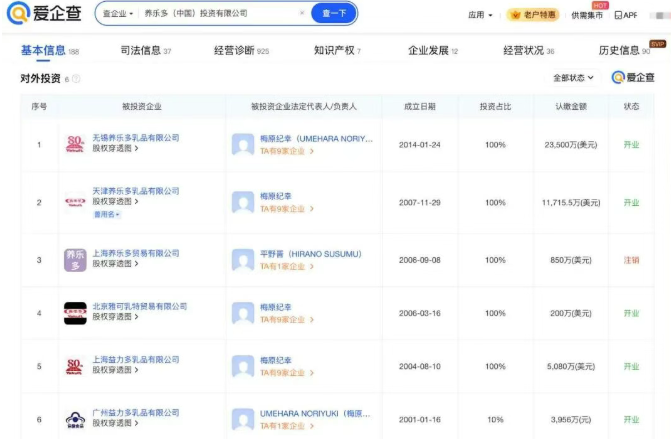The height and width of the screenshot is (439, 671).
Task: Click the 上海养乐多贸易有限公司 purple logo
Action: click(x=75, y=259)
